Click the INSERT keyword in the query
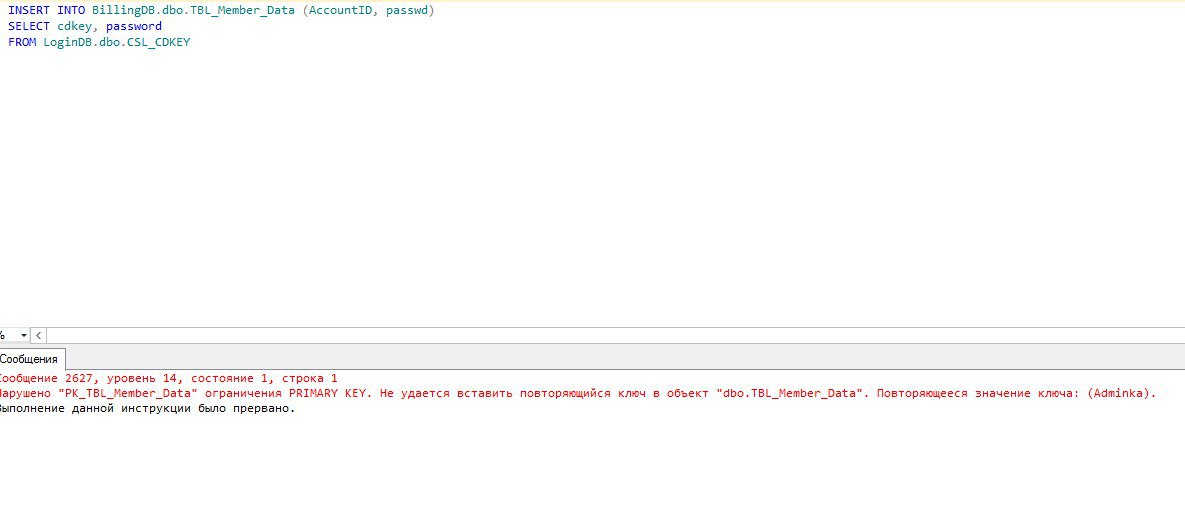Screen dimensions: 1185x506 [x=29, y=11]
